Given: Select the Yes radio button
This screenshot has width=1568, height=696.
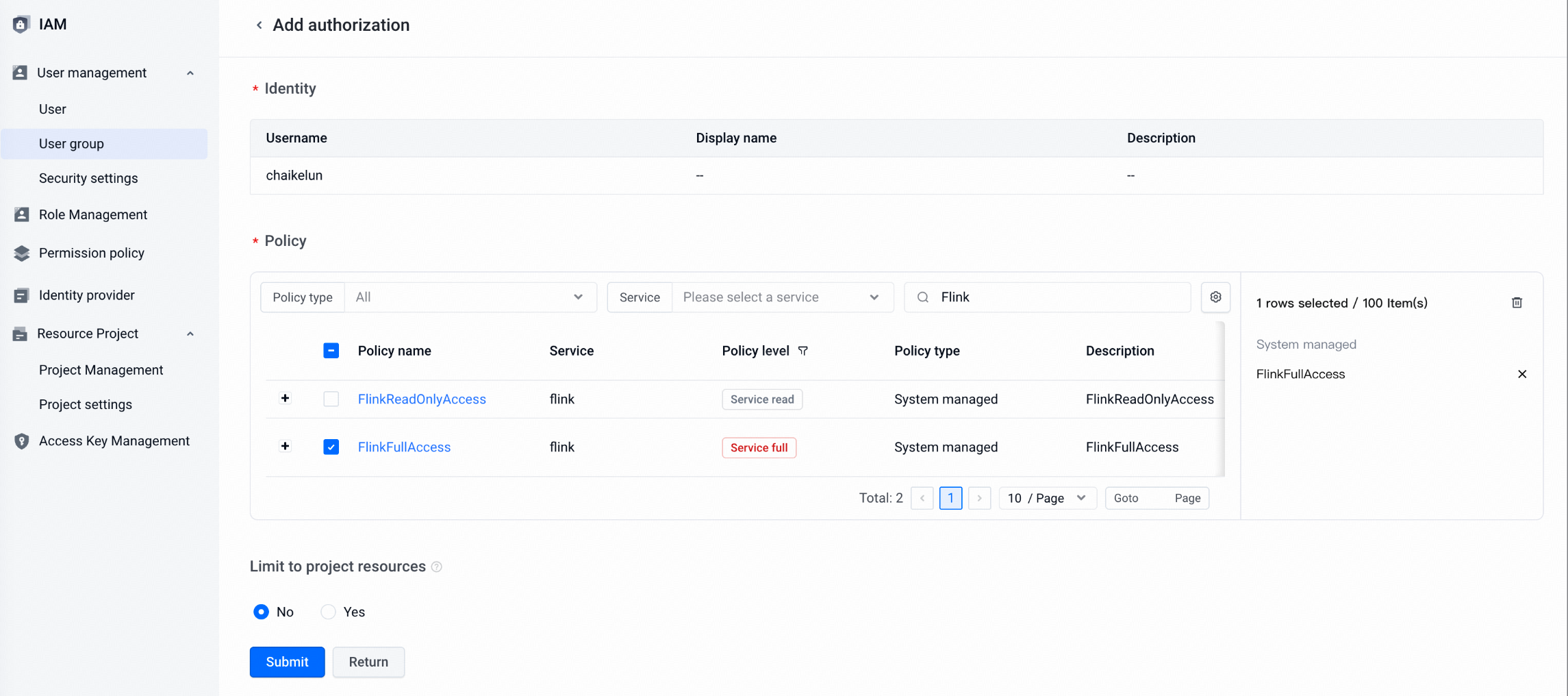Looking at the screenshot, I should click(328, 612).
